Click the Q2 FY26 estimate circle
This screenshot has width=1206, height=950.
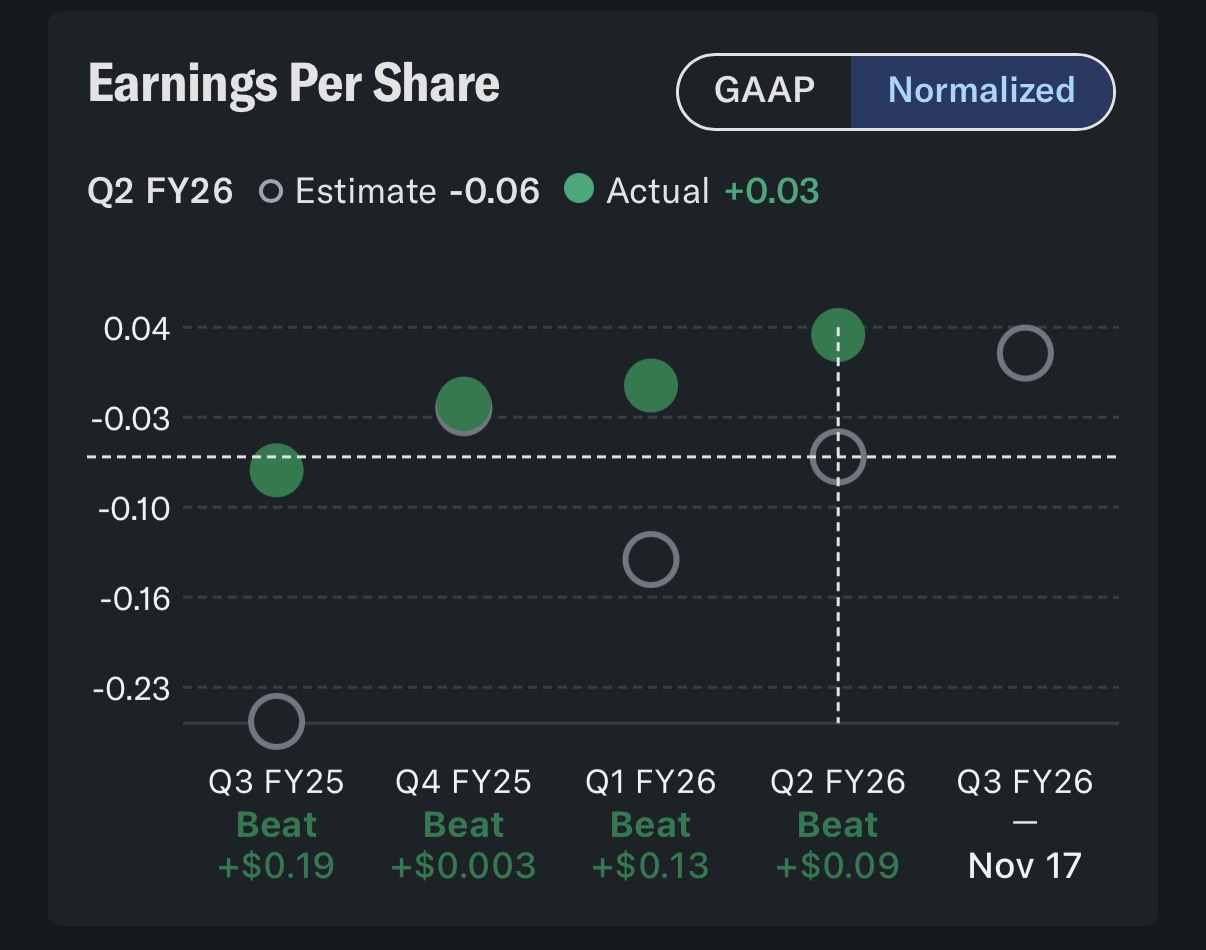point(838,456)
